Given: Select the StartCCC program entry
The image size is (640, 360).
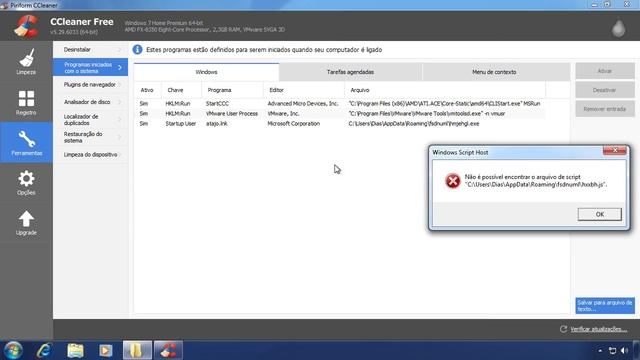Looking at the screenshot, I should pyautogui.click(x=218, y=104).
